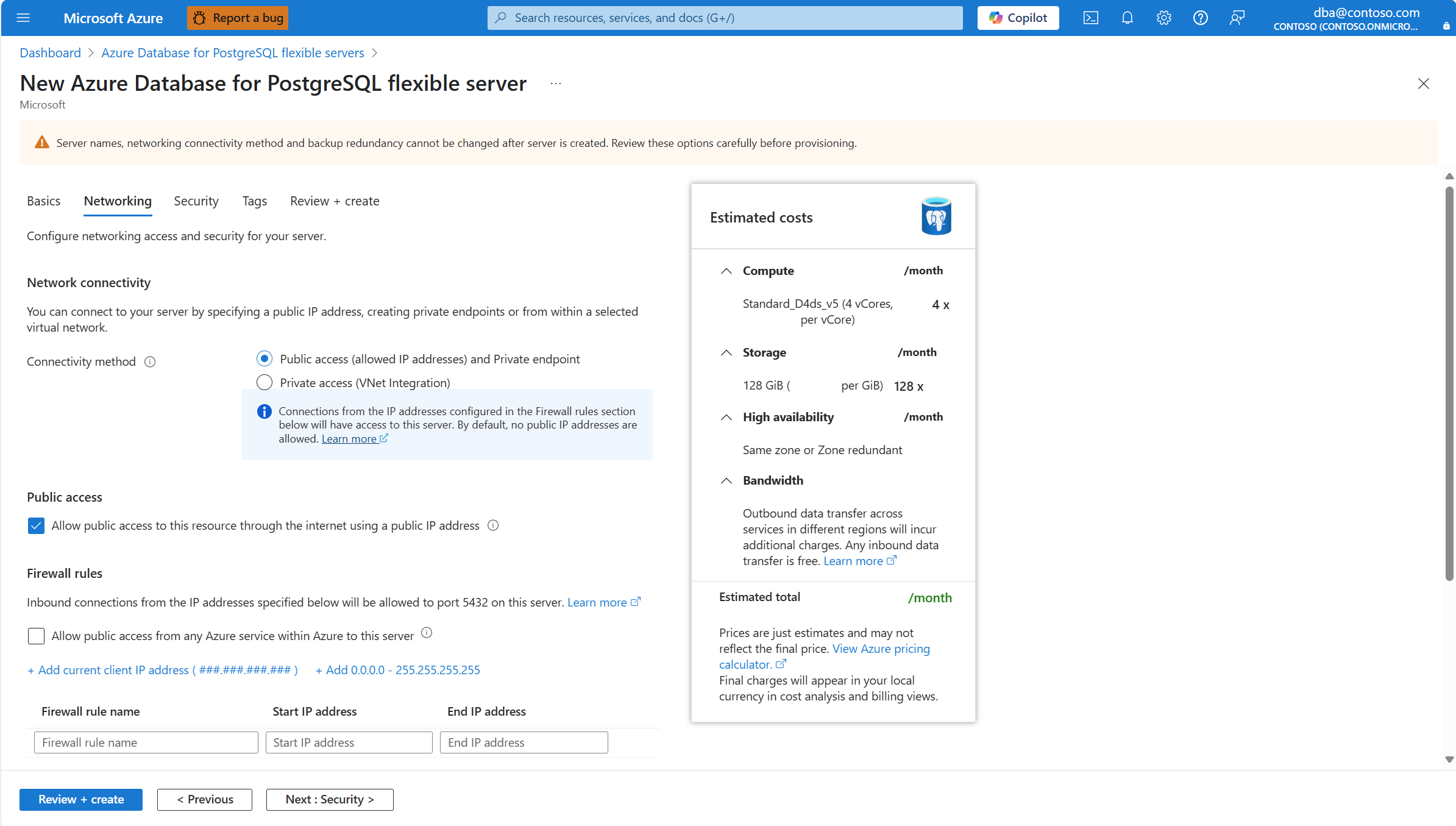Collapse the Bandwidth cost section
Screen dimensions: 1456x826
coord(726,480)
